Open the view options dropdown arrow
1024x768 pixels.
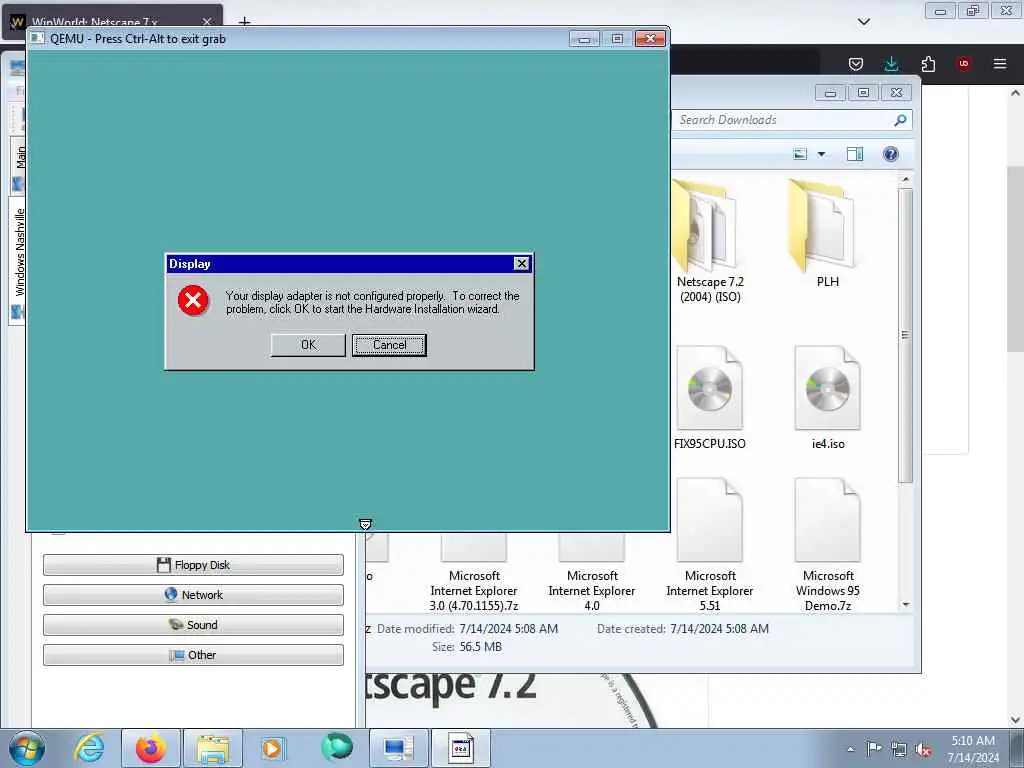coord(821,154)
